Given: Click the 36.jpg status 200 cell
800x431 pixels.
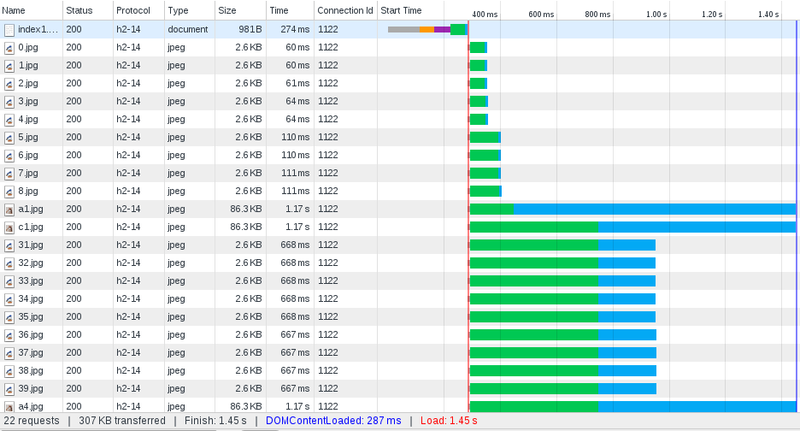Looking at the screenshot, I should click(73, 335).
